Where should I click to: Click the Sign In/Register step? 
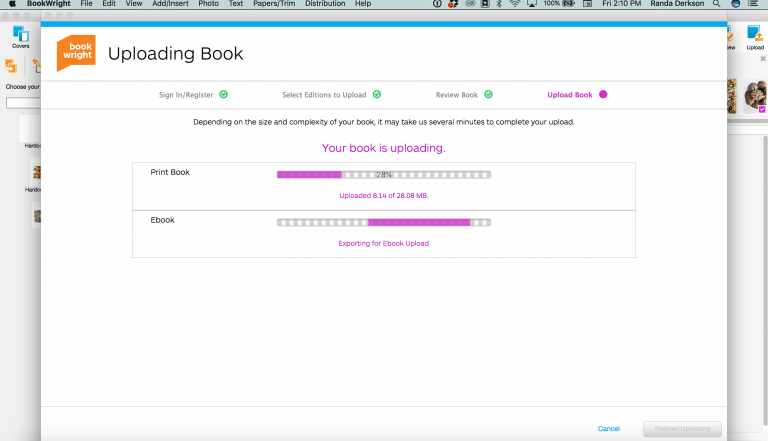click(186, 95)
